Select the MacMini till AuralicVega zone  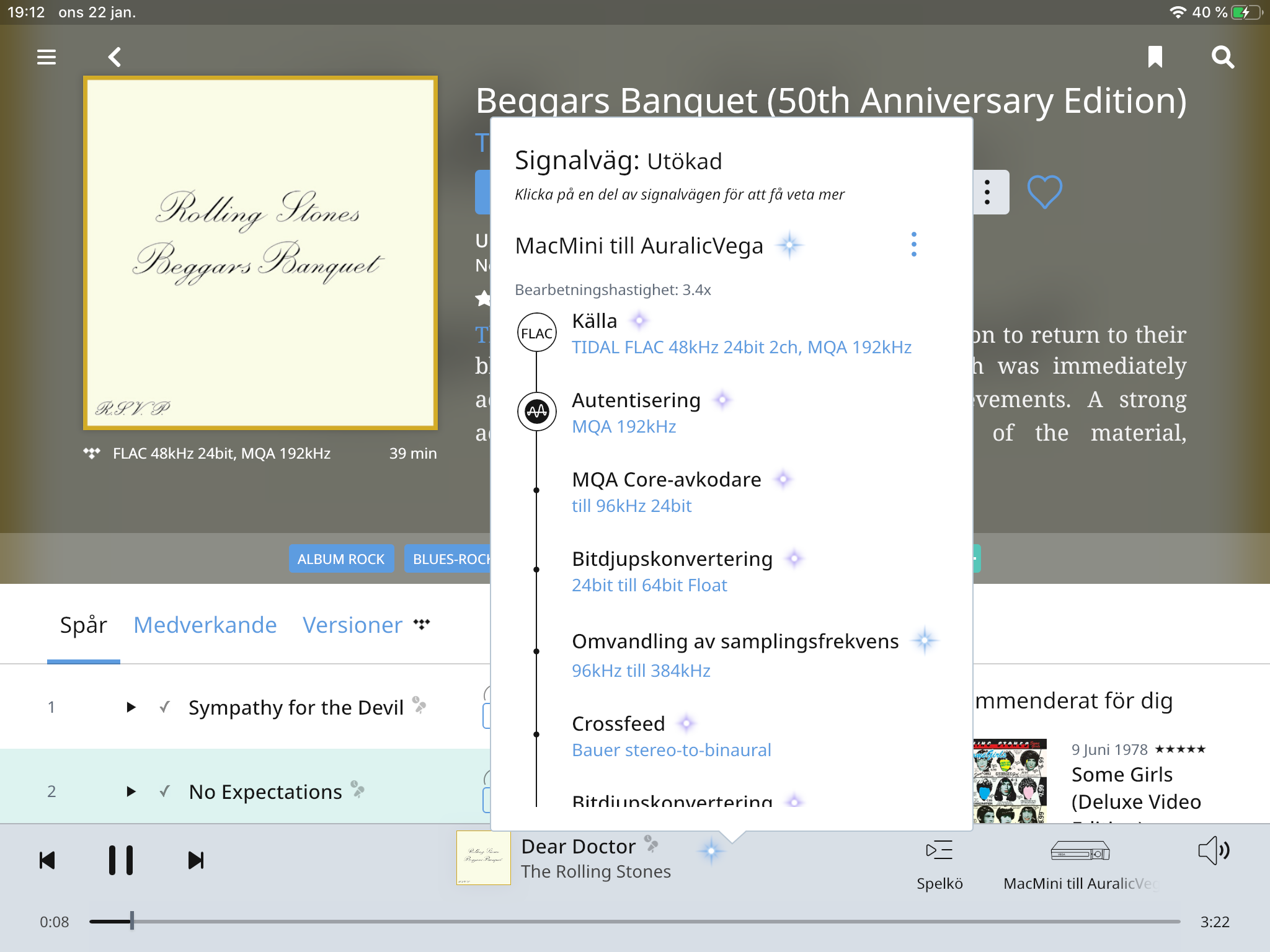1080,863
